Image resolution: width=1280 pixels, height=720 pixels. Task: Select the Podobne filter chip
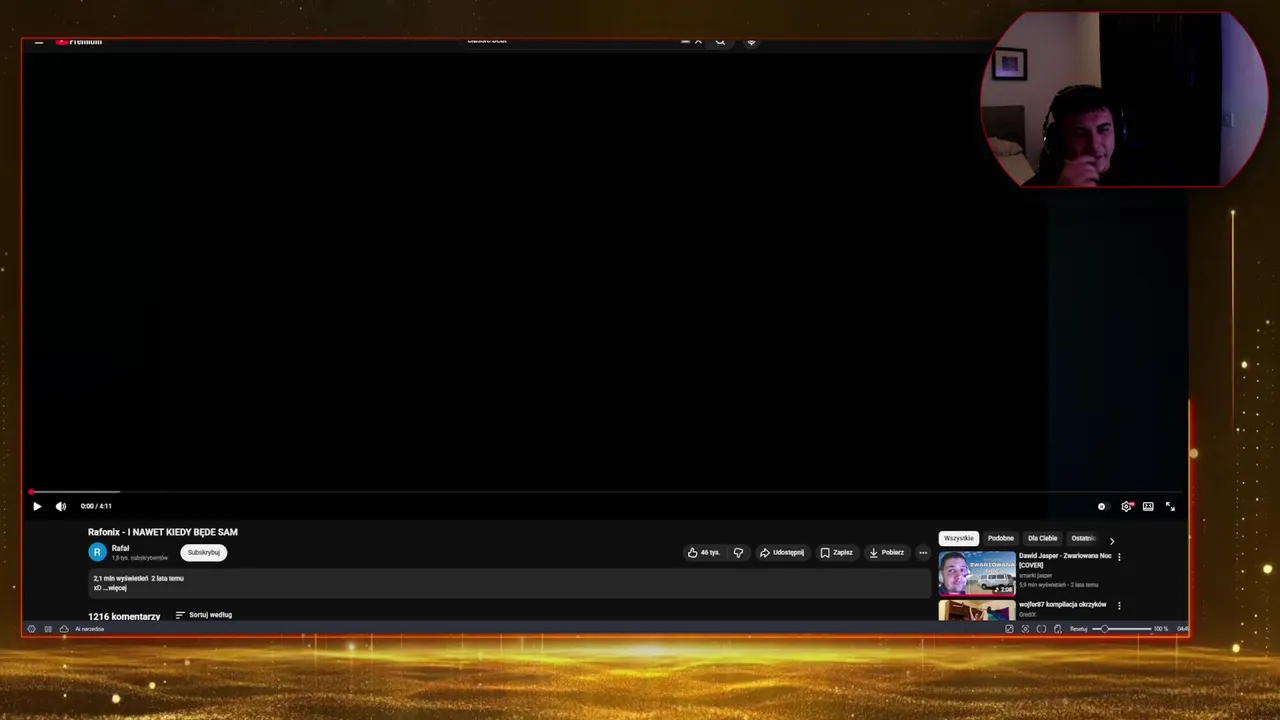click(x=1001, y=538)
